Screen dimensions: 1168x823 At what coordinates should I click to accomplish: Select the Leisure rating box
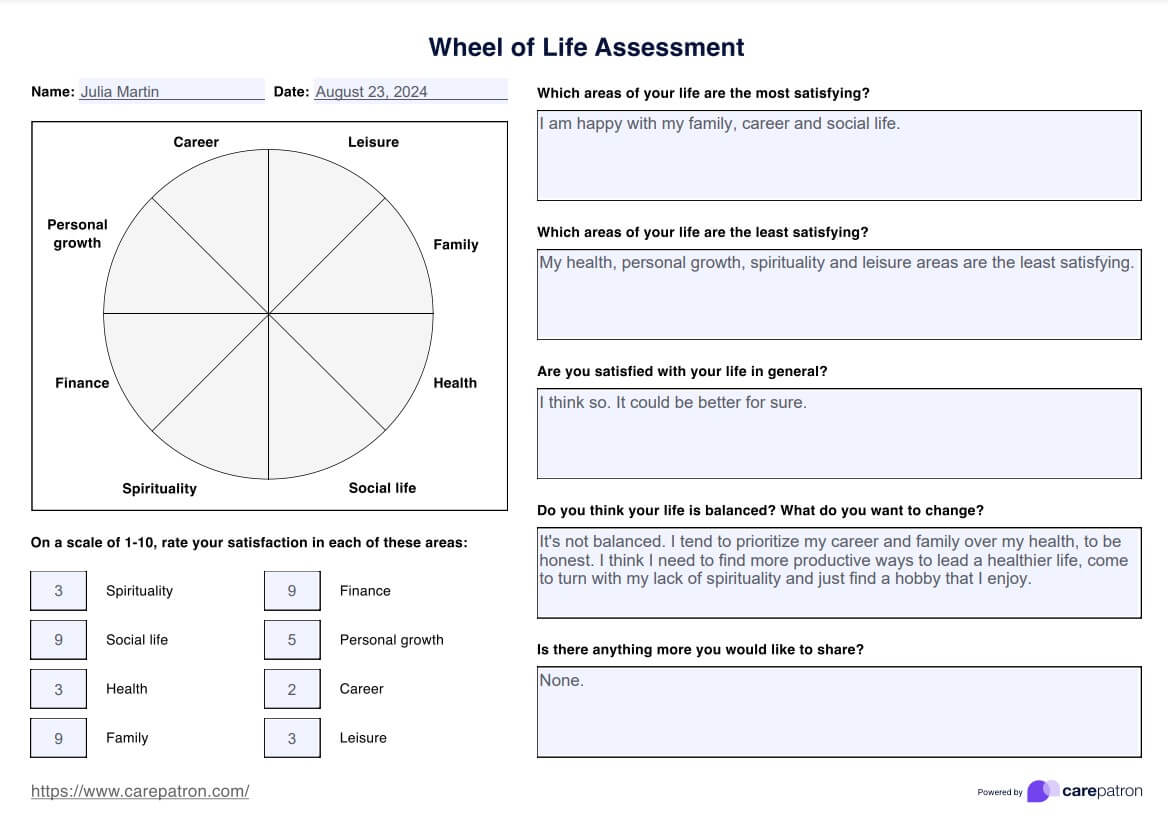tap(292, 738)
